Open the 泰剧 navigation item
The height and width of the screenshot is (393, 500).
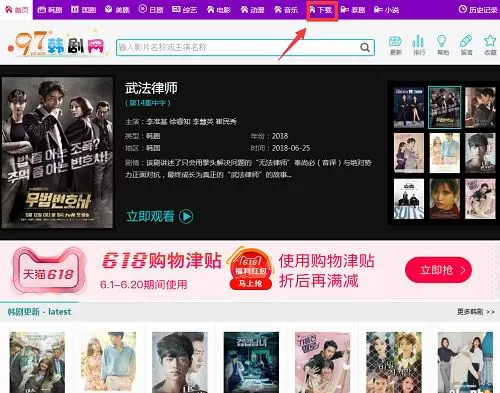[353, 10]
